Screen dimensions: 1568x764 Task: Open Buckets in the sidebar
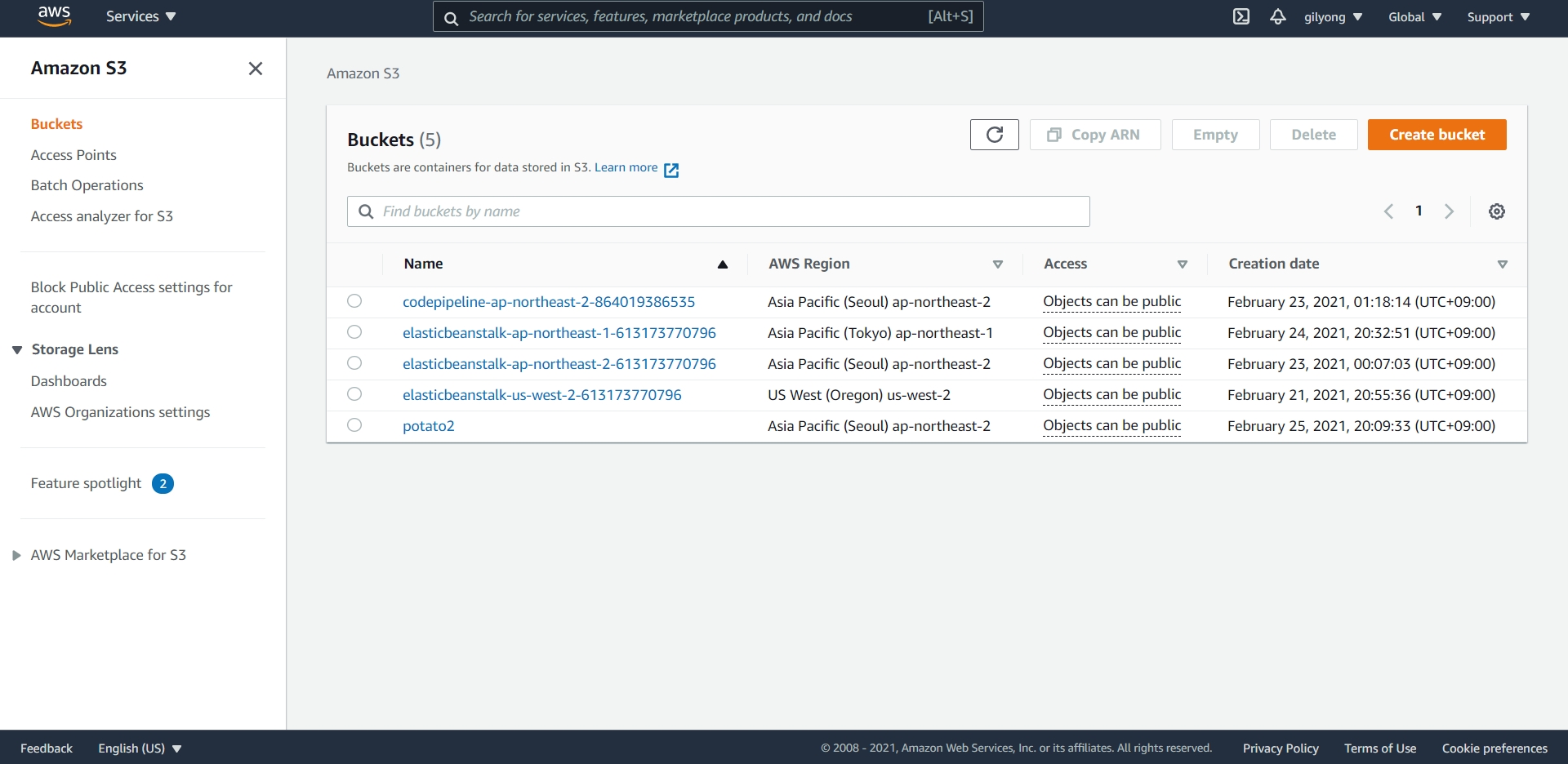coord(56,124)
